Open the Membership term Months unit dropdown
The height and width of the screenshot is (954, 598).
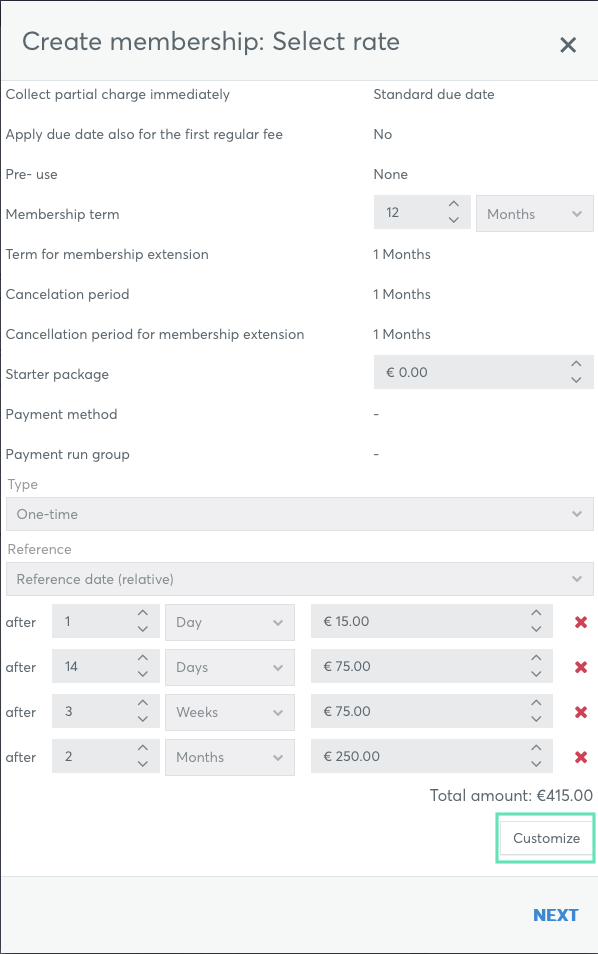click(x=535, y=214)
